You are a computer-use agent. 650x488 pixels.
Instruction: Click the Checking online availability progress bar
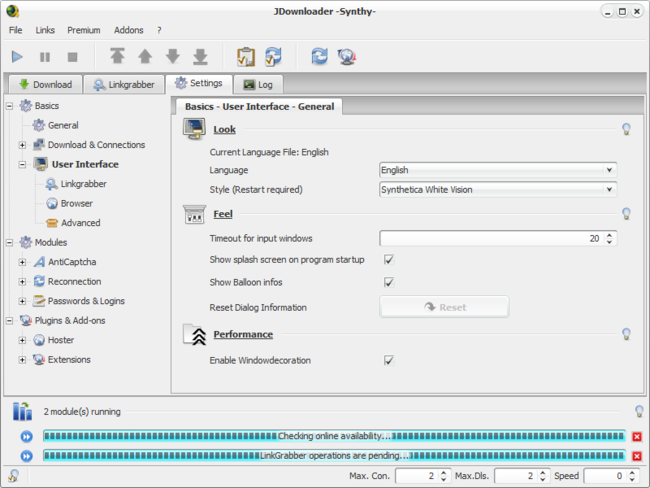[x=334, y=436]
